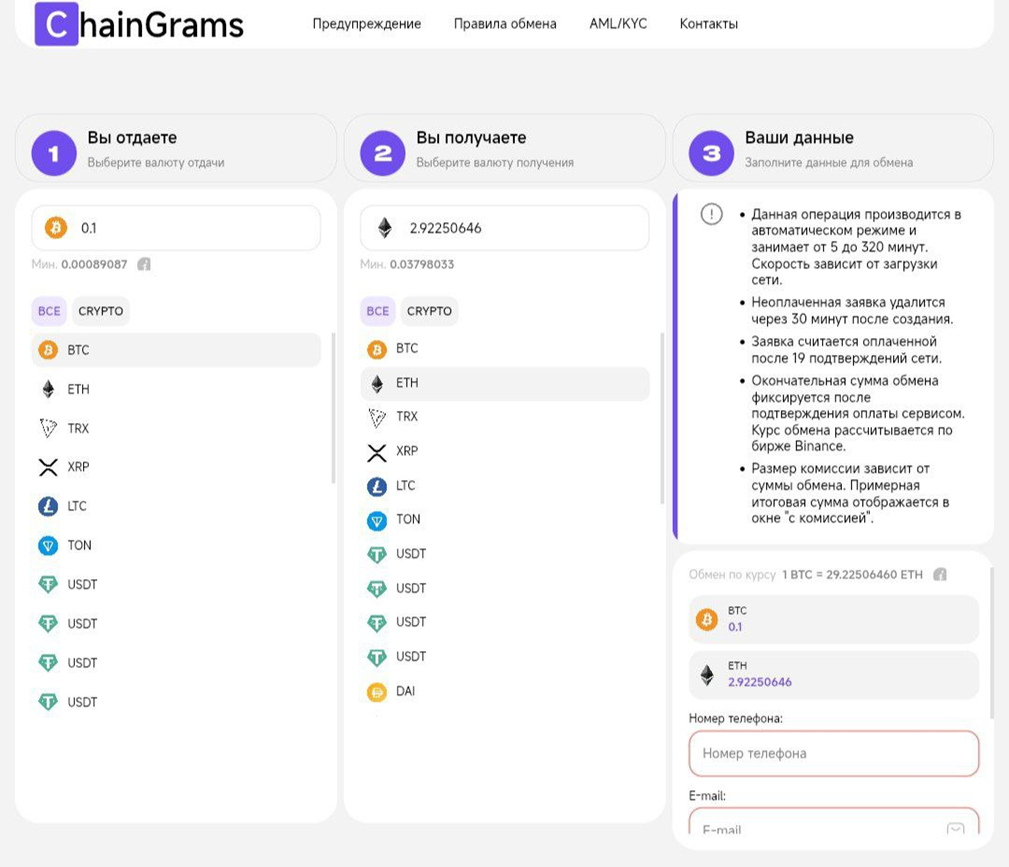
Task: Choose LTC as the currency to give
Action: point(176,507)
